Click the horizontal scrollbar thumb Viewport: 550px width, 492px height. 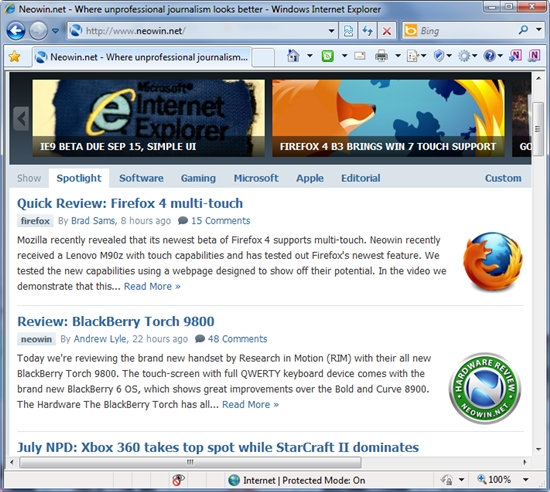(190, 462)
